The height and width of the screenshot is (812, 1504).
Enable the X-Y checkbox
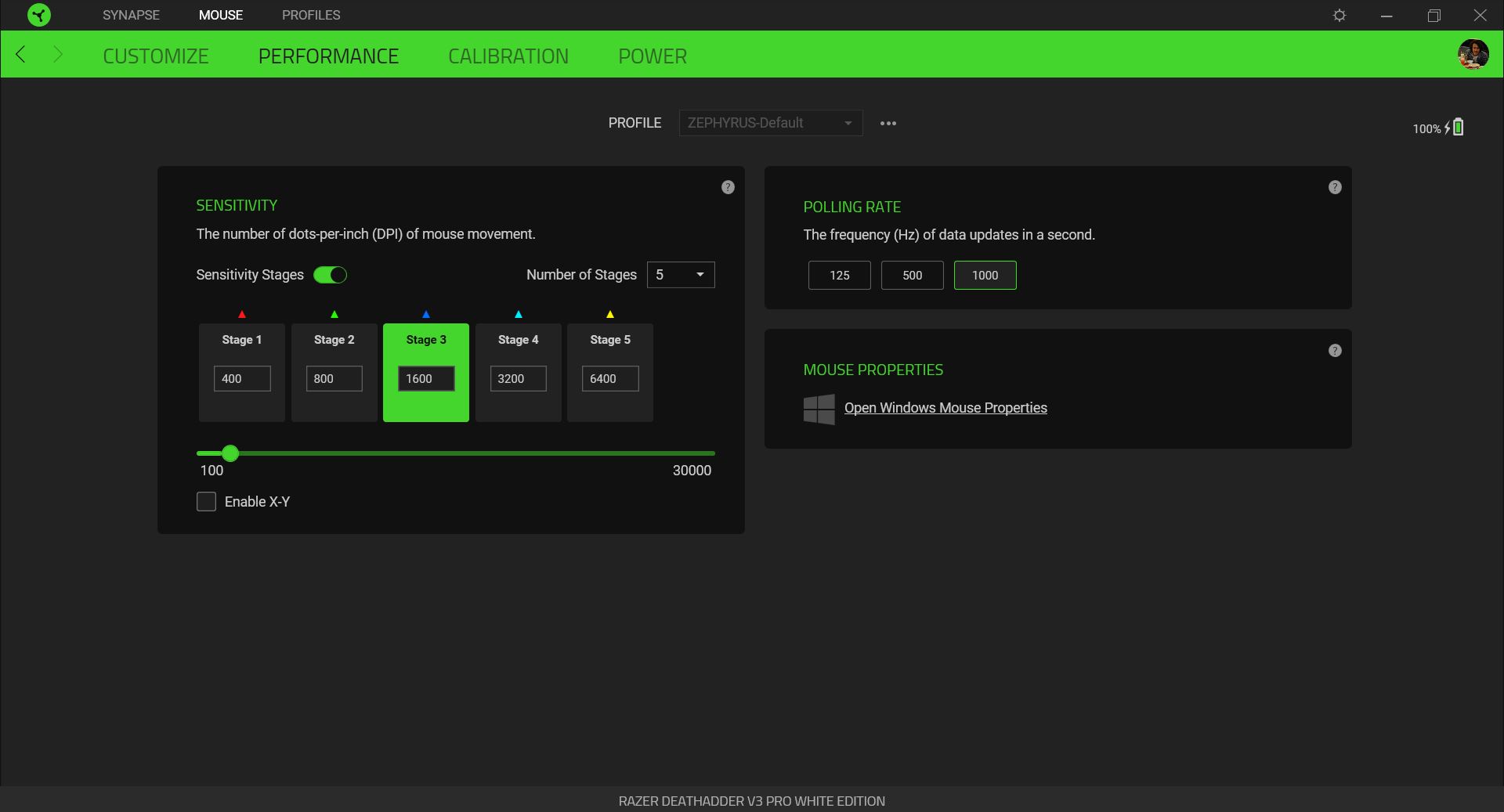[205, 502]
